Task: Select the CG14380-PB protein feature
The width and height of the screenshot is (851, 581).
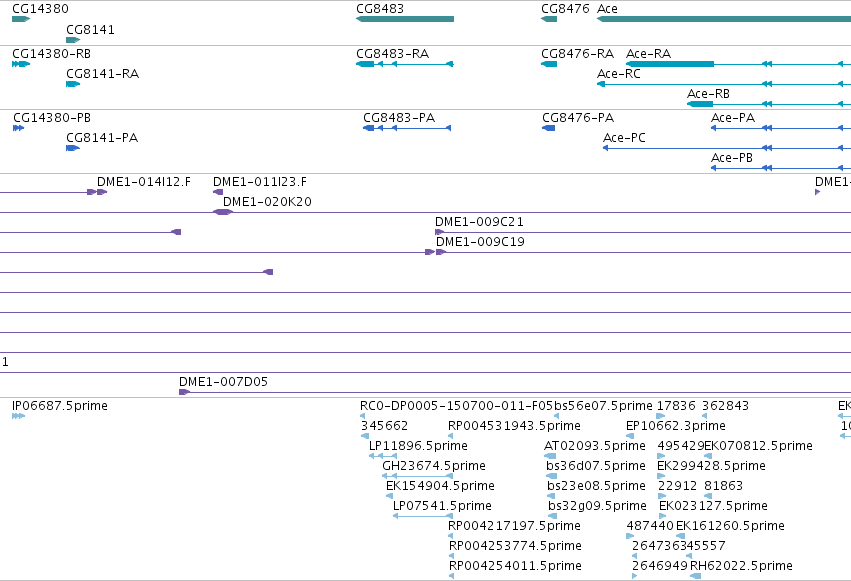Action: click(x=18, y=128)
